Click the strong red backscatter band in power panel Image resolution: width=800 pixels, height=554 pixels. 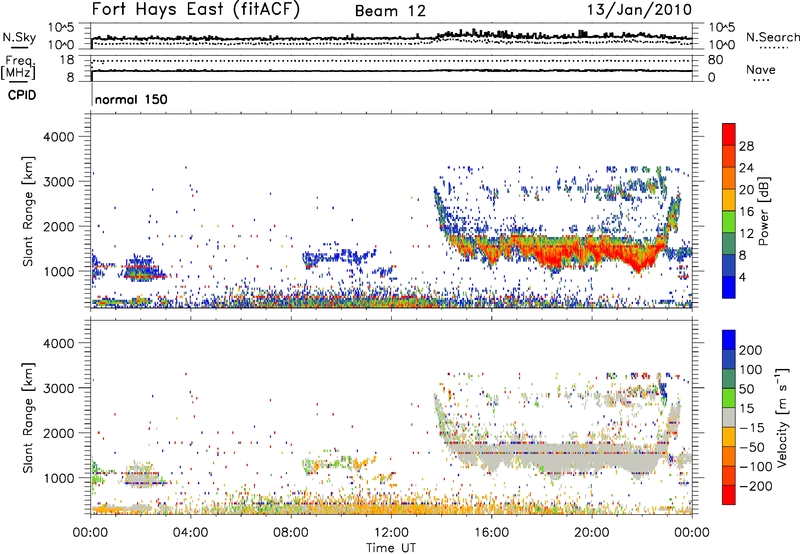tap(561, 253)
